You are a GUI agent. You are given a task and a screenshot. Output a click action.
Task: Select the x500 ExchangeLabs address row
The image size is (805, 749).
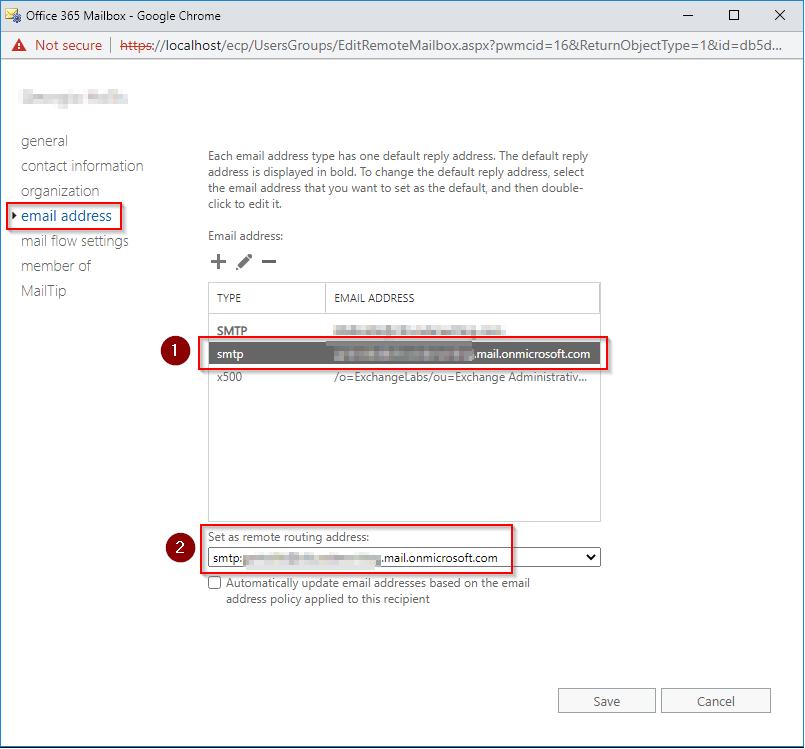pos(404,377)
